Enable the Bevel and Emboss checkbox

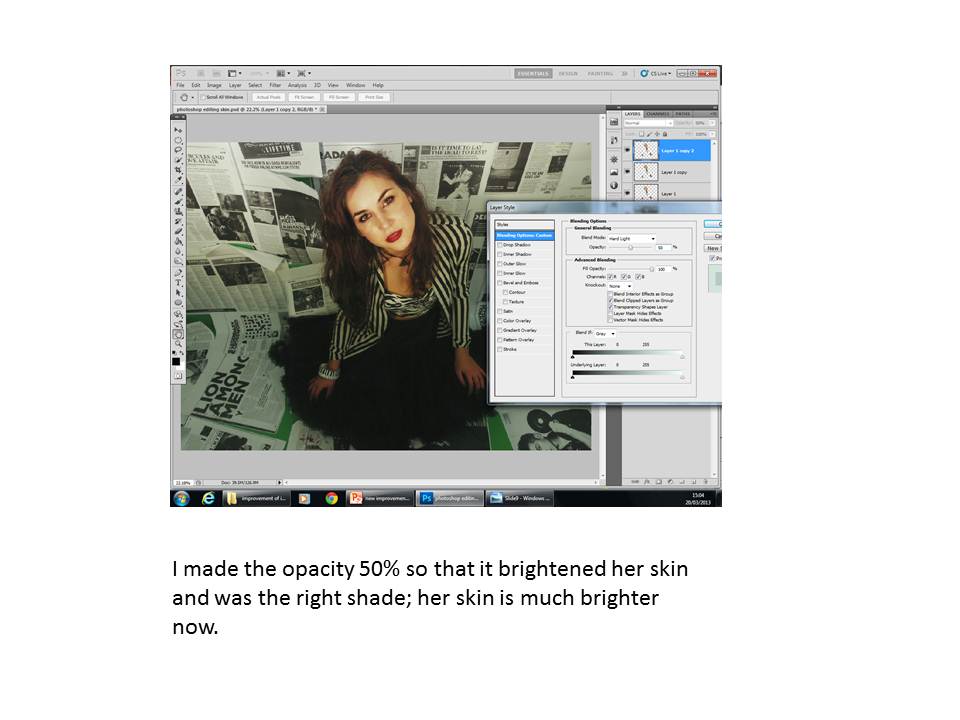click(500, 283)
